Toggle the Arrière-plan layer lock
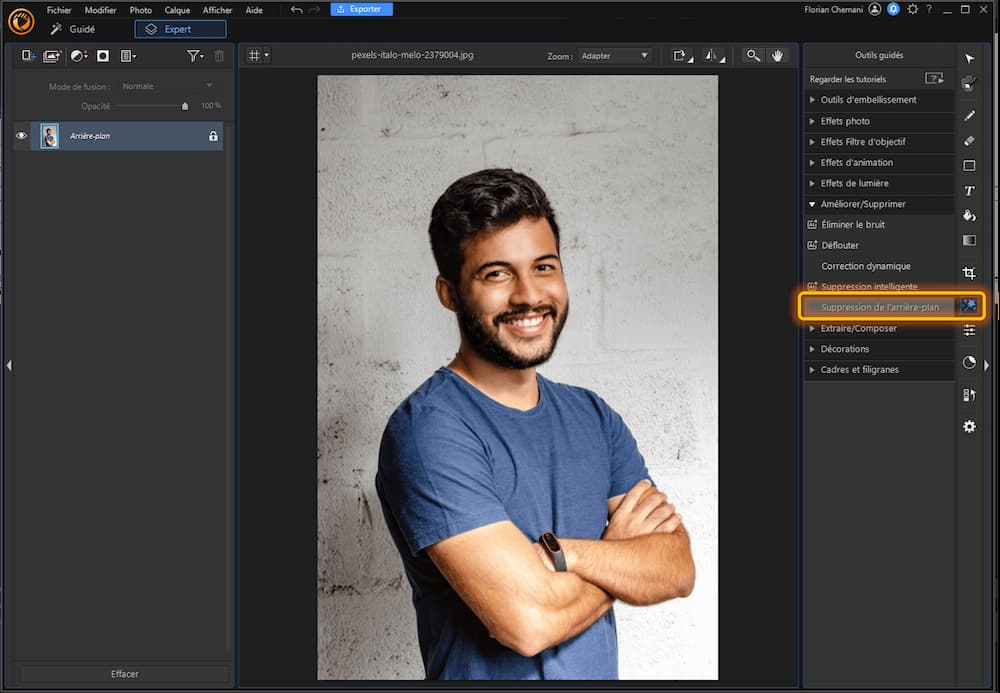Screen dimensions: 1000x693 213,136
